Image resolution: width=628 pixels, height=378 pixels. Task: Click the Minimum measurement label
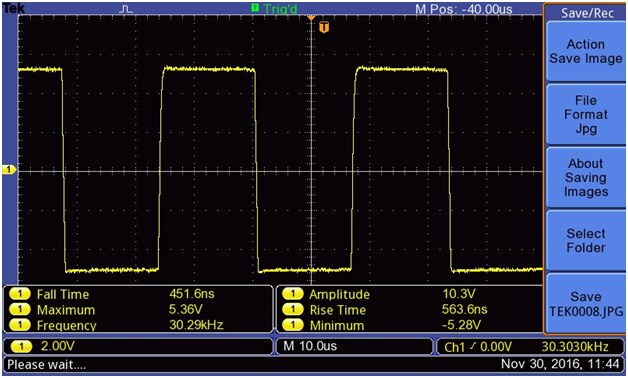337,326
